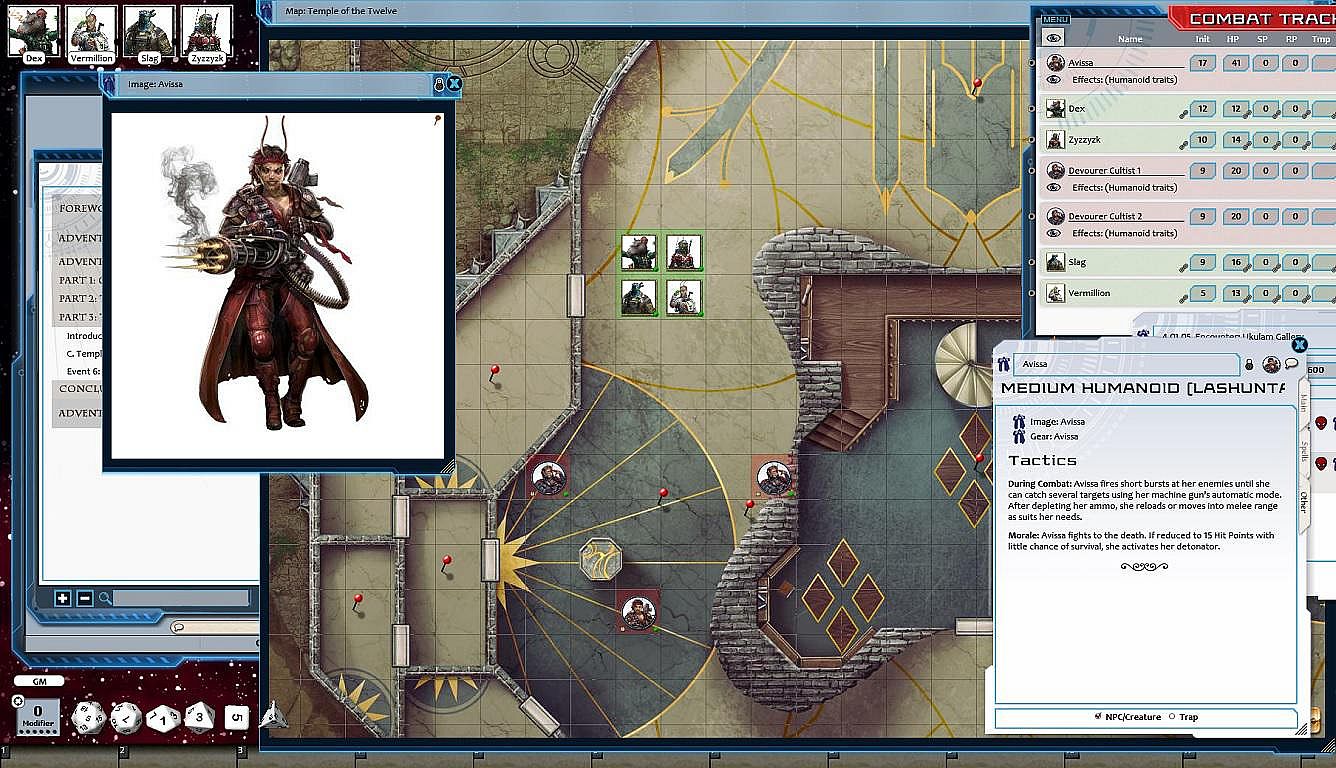
Task: Click Zyzzyzk's HP value 14
Action: pos(1236,140)
